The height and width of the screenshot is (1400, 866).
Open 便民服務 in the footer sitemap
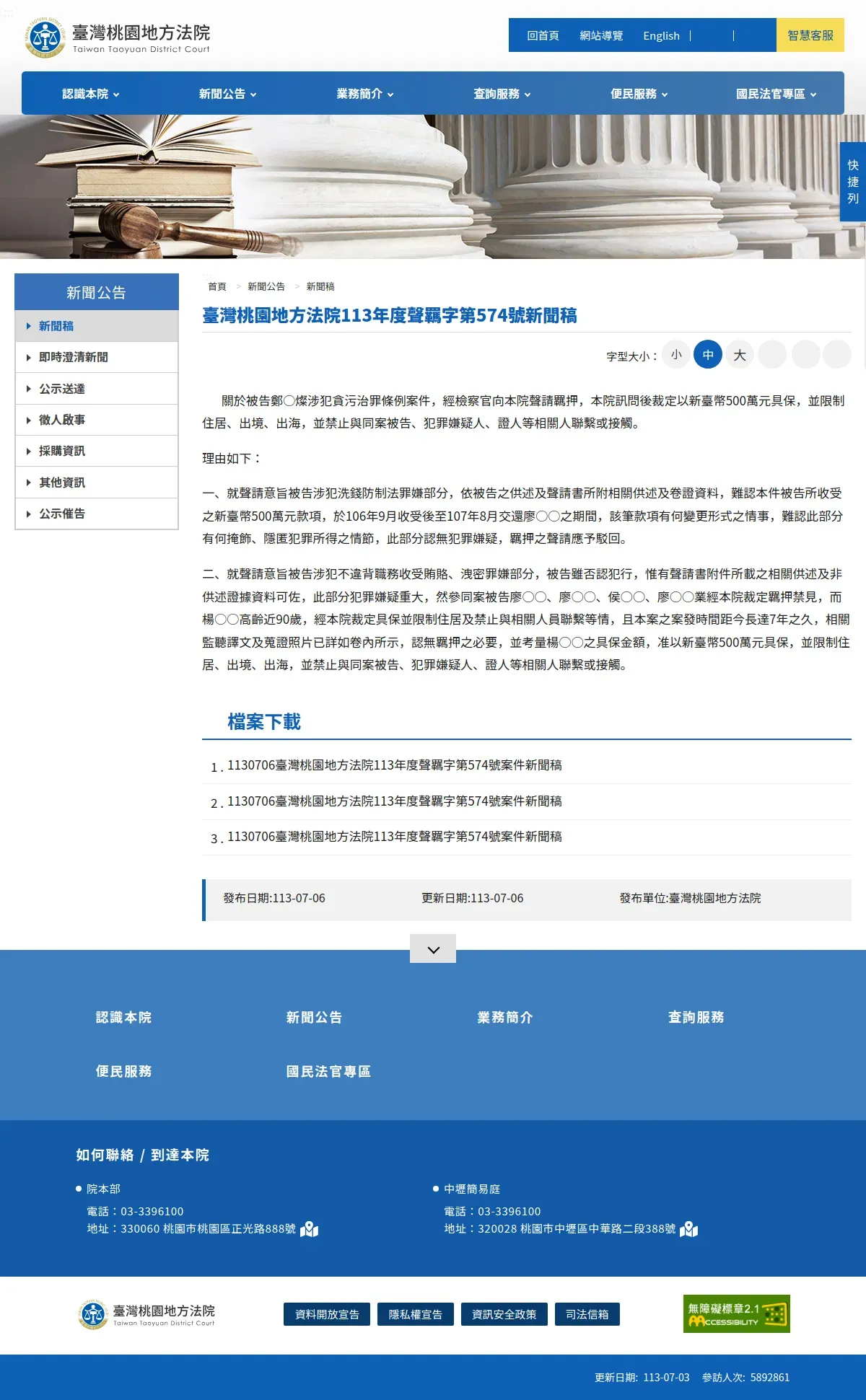[x=123, y=1071]
